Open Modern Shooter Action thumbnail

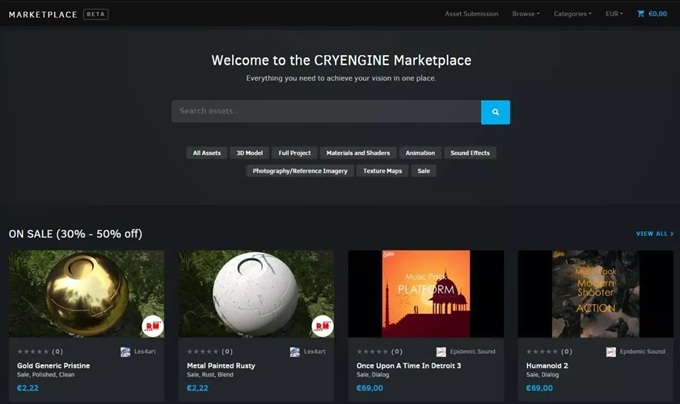pyautogui.click(x=595, y=294)
